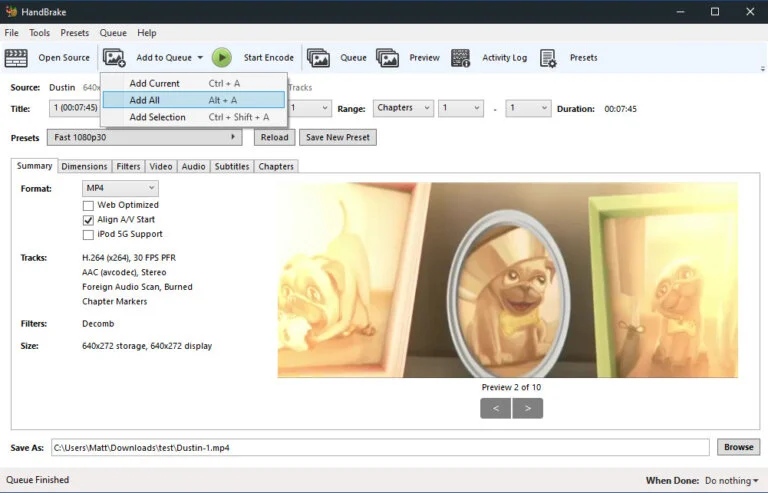Click the Start Encode label

click(269, 58)
